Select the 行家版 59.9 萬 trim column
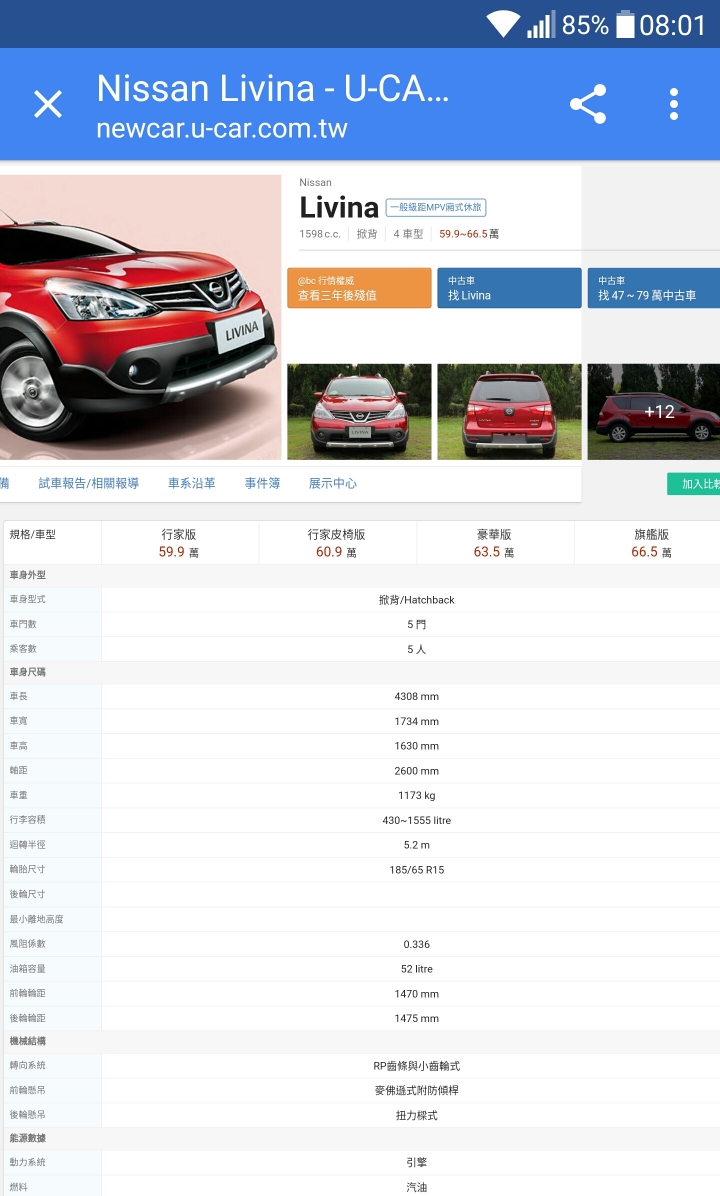The width and height of the screenshot is (720, 1196). click(x=179, y=543)
